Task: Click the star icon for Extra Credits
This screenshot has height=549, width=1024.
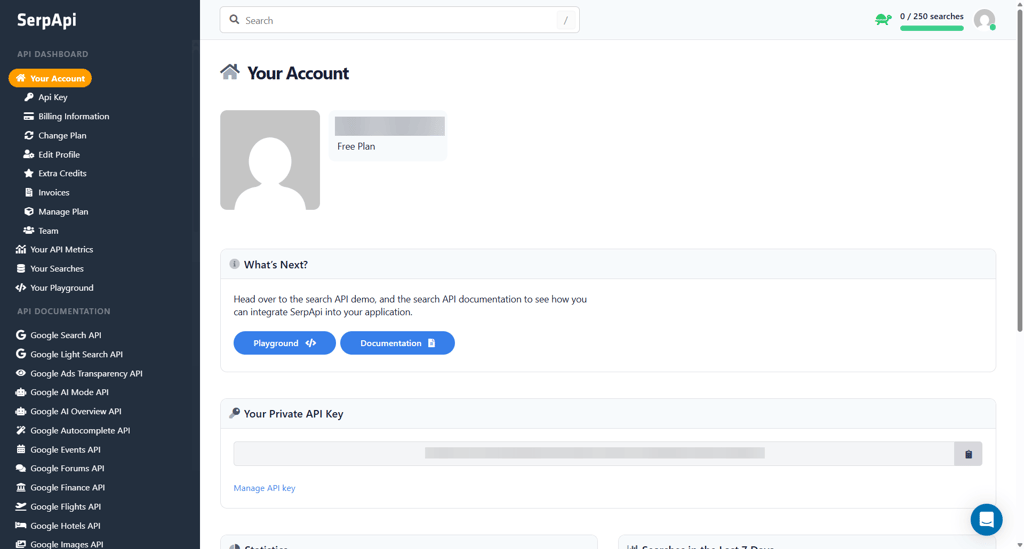Action: tap(29, 174)
